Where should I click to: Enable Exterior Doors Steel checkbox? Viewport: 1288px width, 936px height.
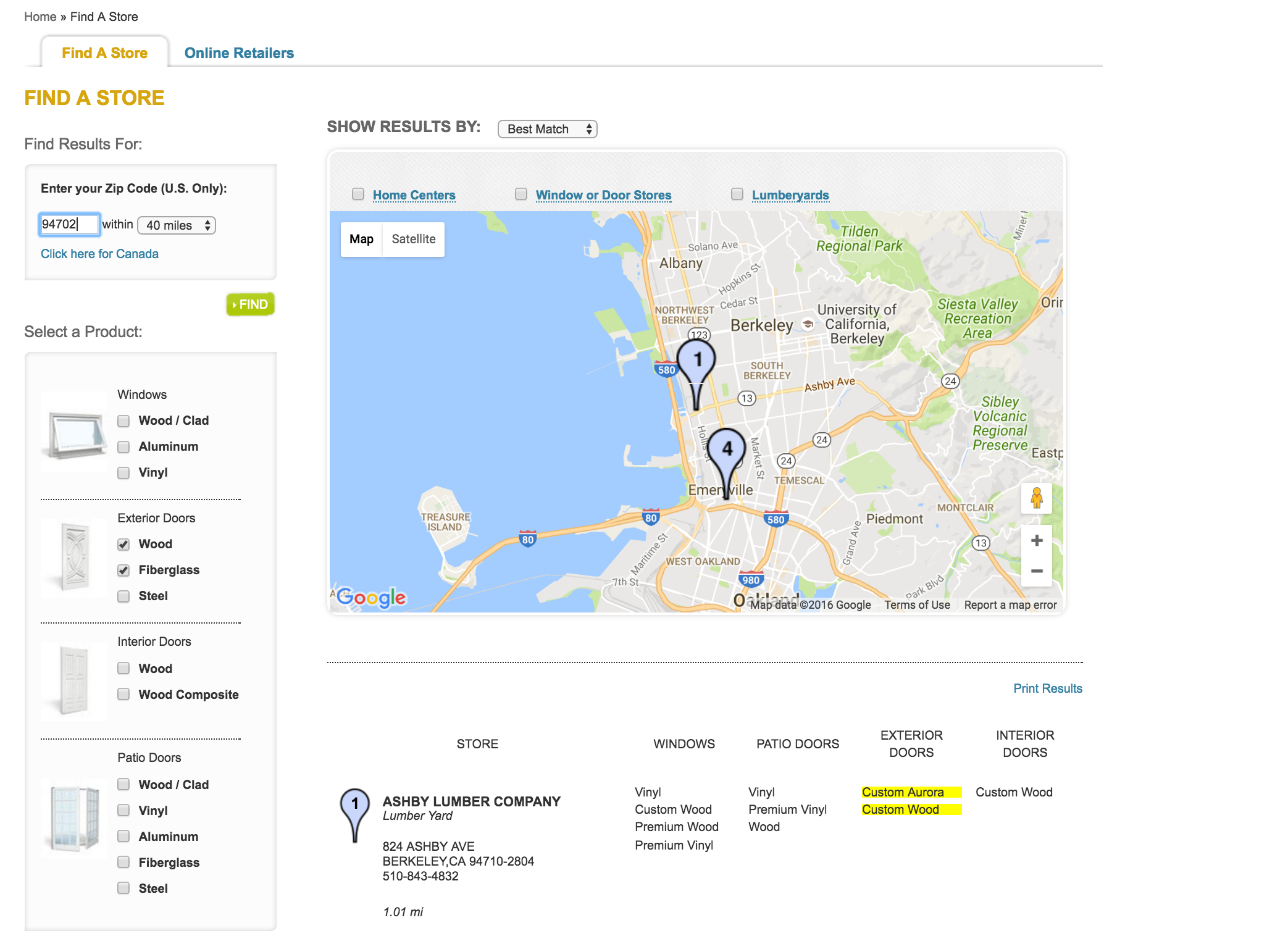coord(123,596)
